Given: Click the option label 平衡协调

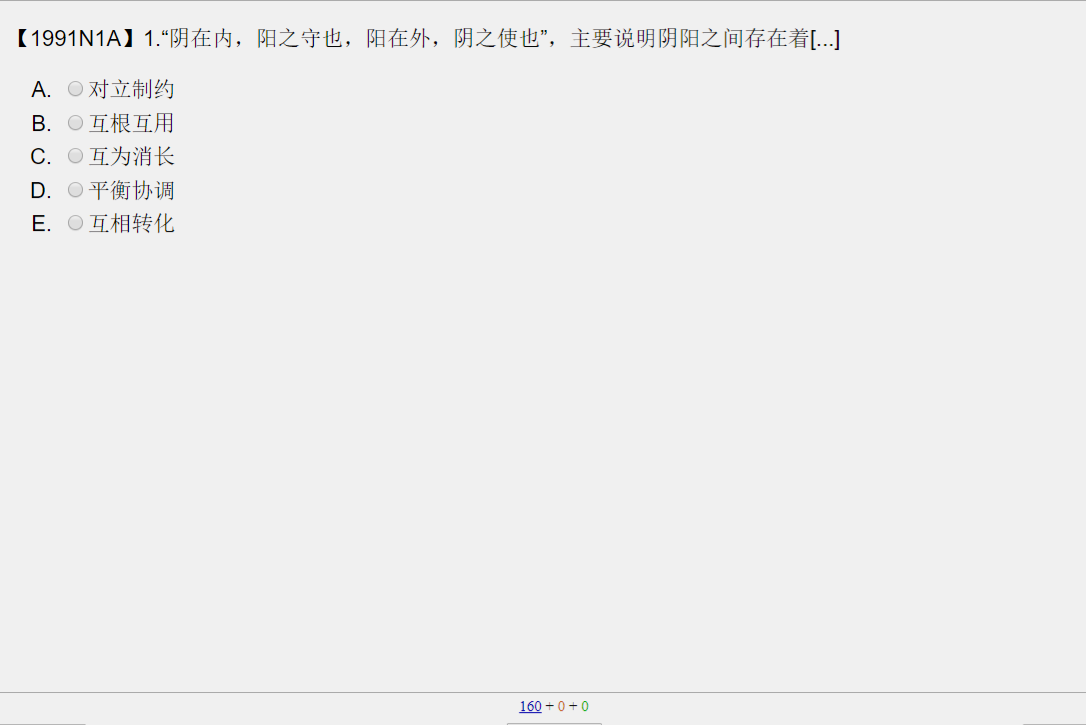Looking at the screenshot, I should pos(132,190).
